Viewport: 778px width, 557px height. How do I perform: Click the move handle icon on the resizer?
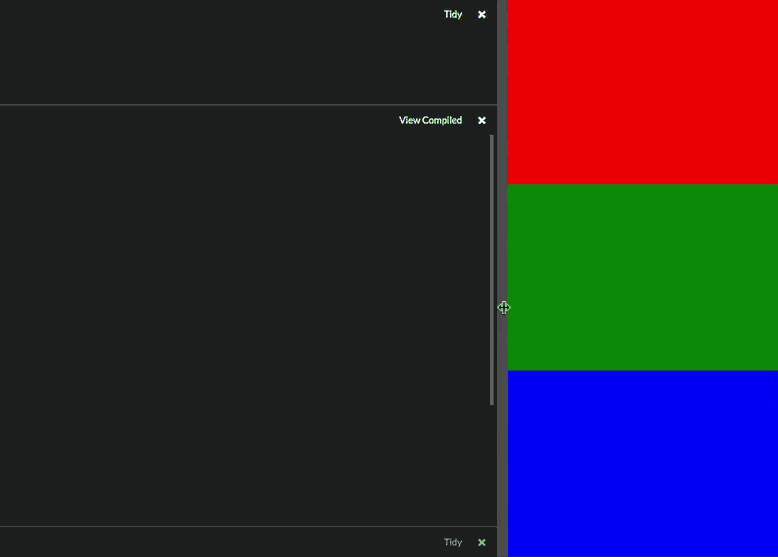(503, 308)
